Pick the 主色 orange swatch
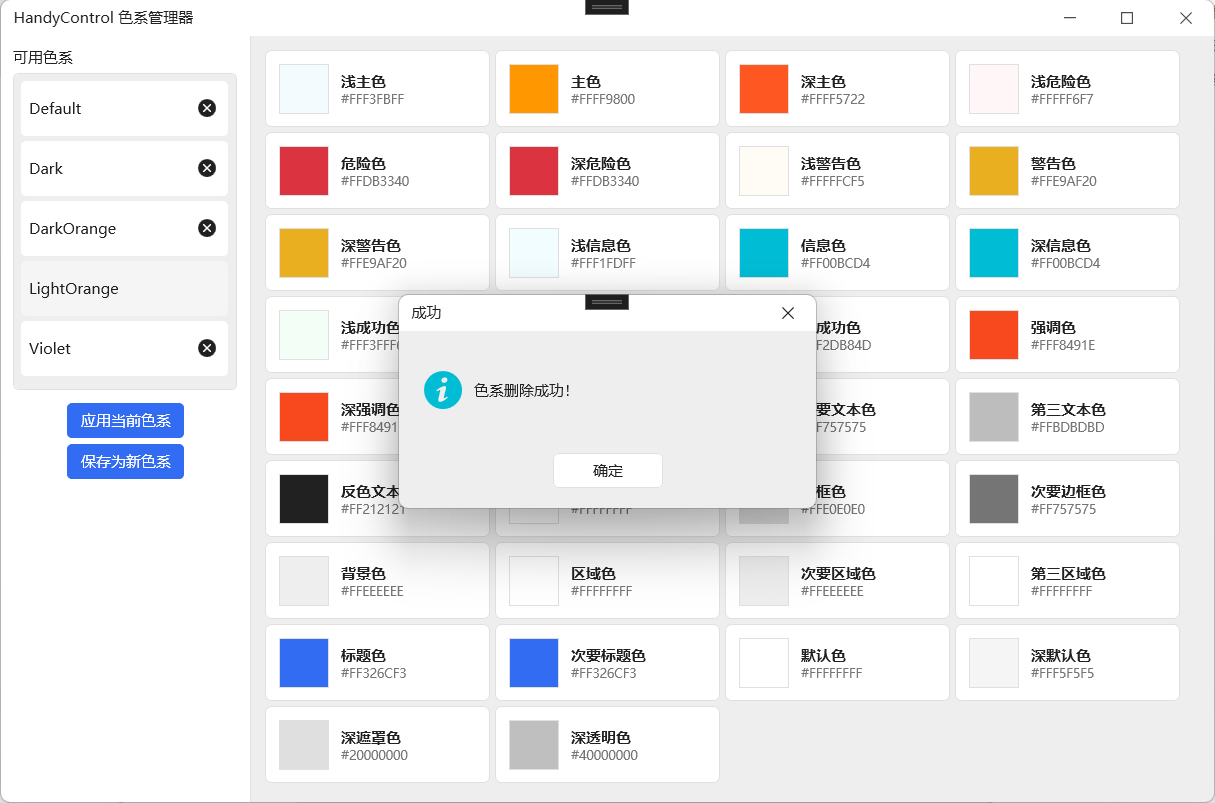 coord(534,89)
